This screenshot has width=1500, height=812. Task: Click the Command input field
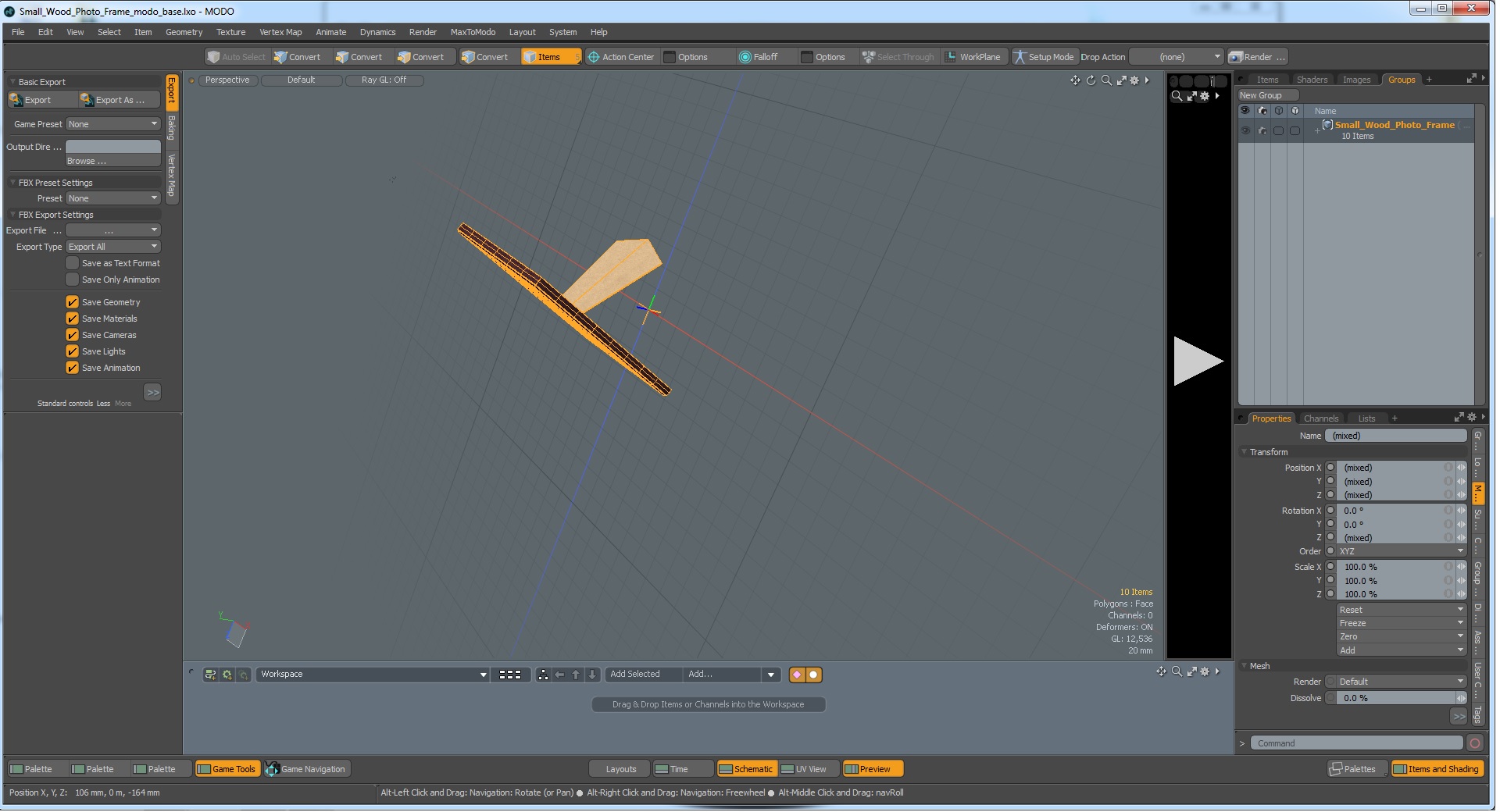click(x=1356, y=743)
